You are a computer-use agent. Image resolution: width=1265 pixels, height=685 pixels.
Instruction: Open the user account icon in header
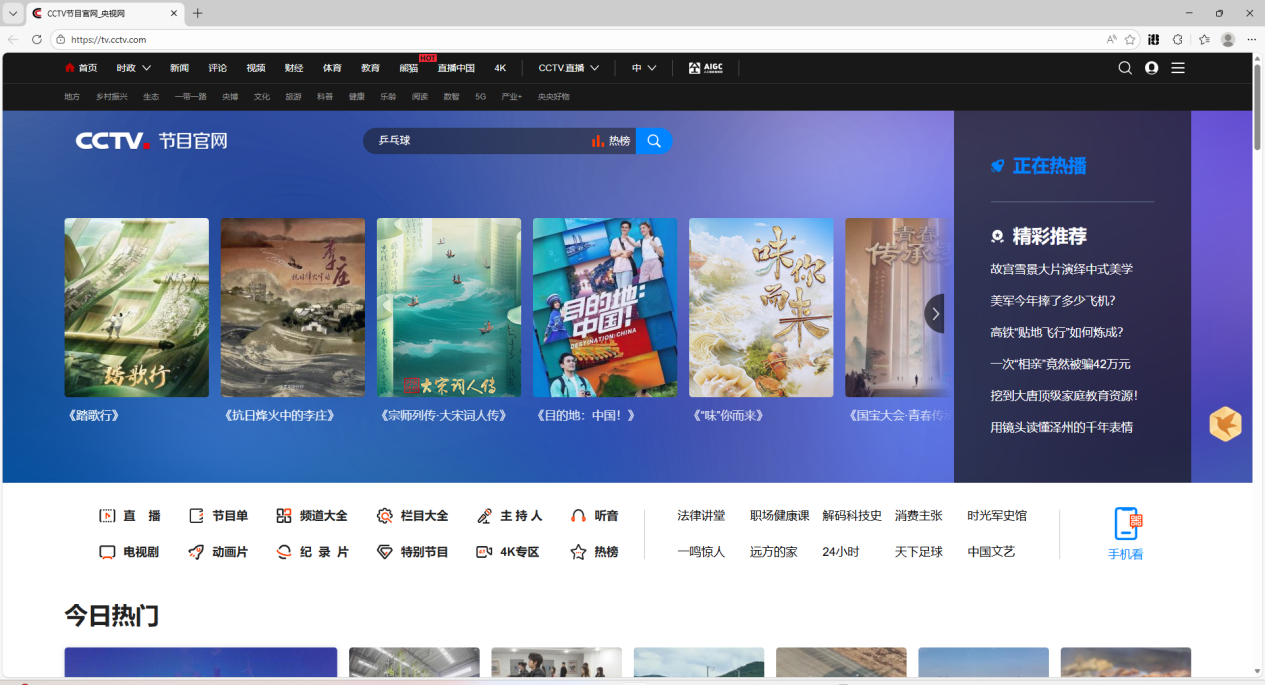(1152, 68)
